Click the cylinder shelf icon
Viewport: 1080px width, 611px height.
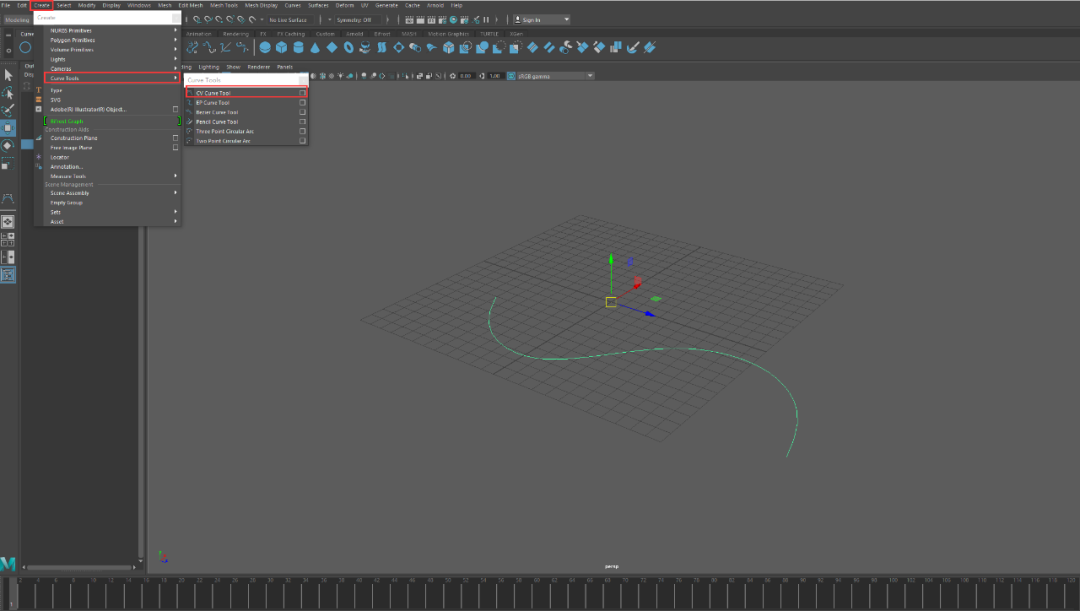point(298,48)
